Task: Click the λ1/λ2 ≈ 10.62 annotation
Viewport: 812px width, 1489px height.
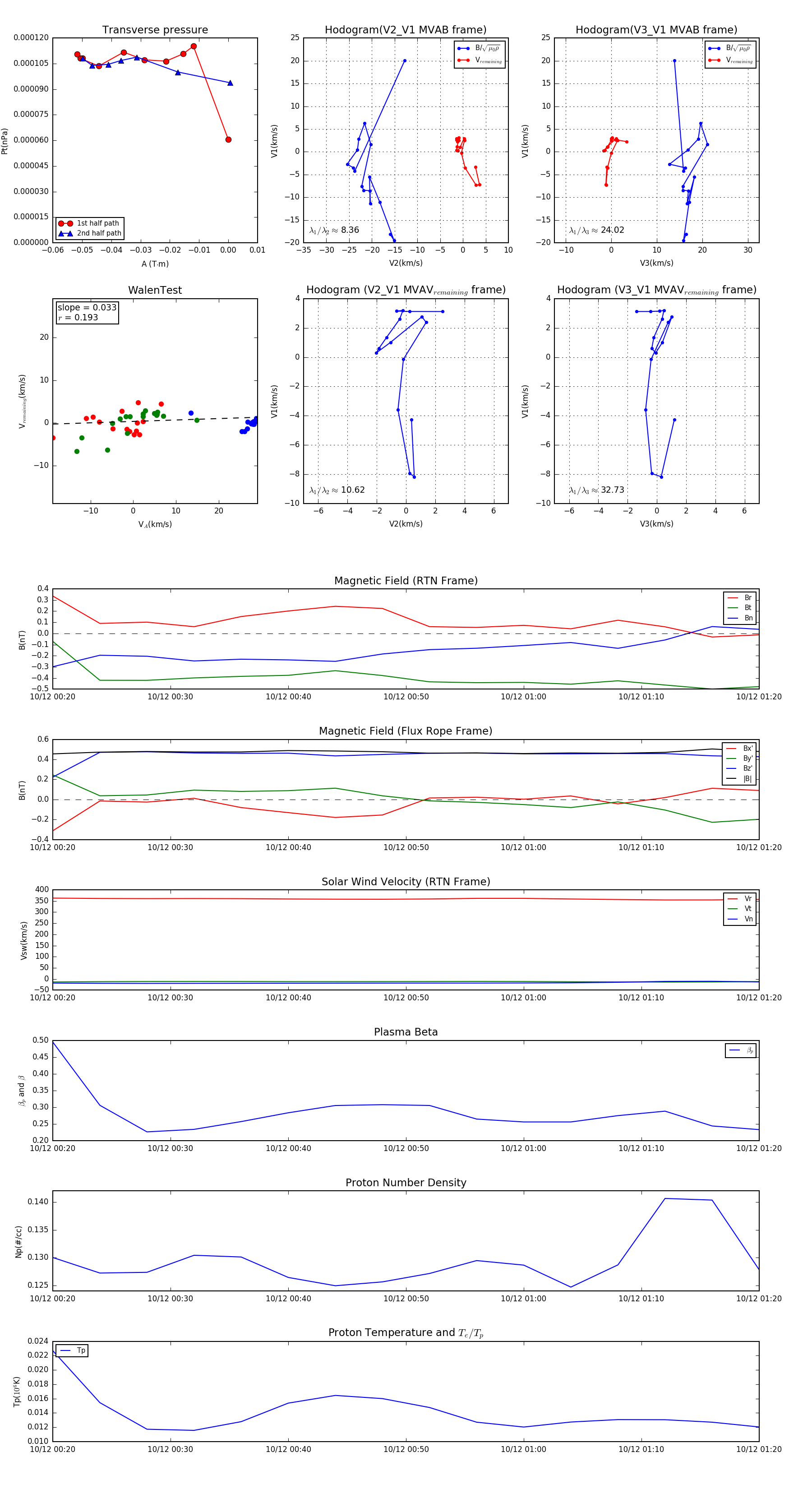Action: [337, 490]
